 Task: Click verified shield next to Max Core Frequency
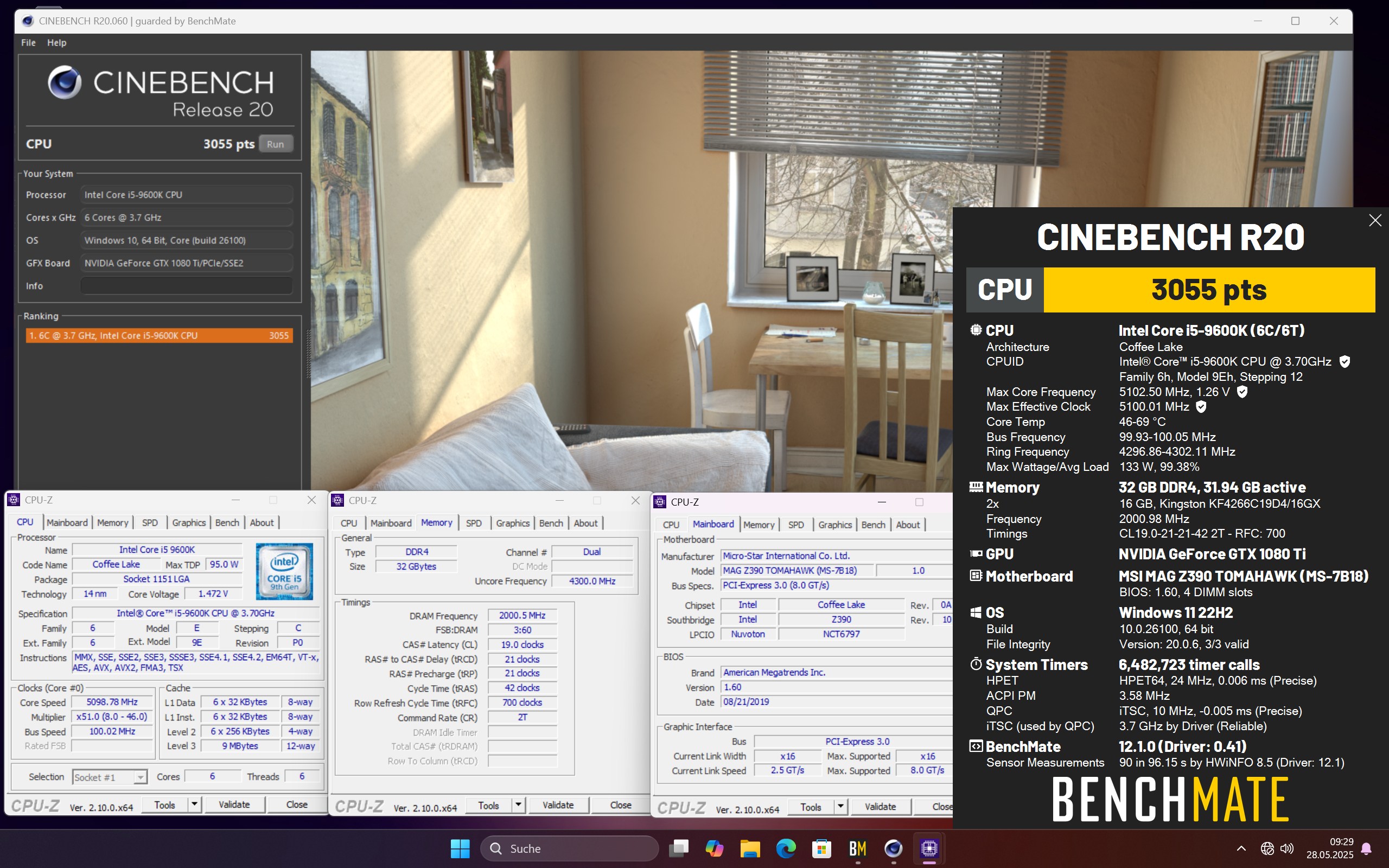coord(1242,392)
